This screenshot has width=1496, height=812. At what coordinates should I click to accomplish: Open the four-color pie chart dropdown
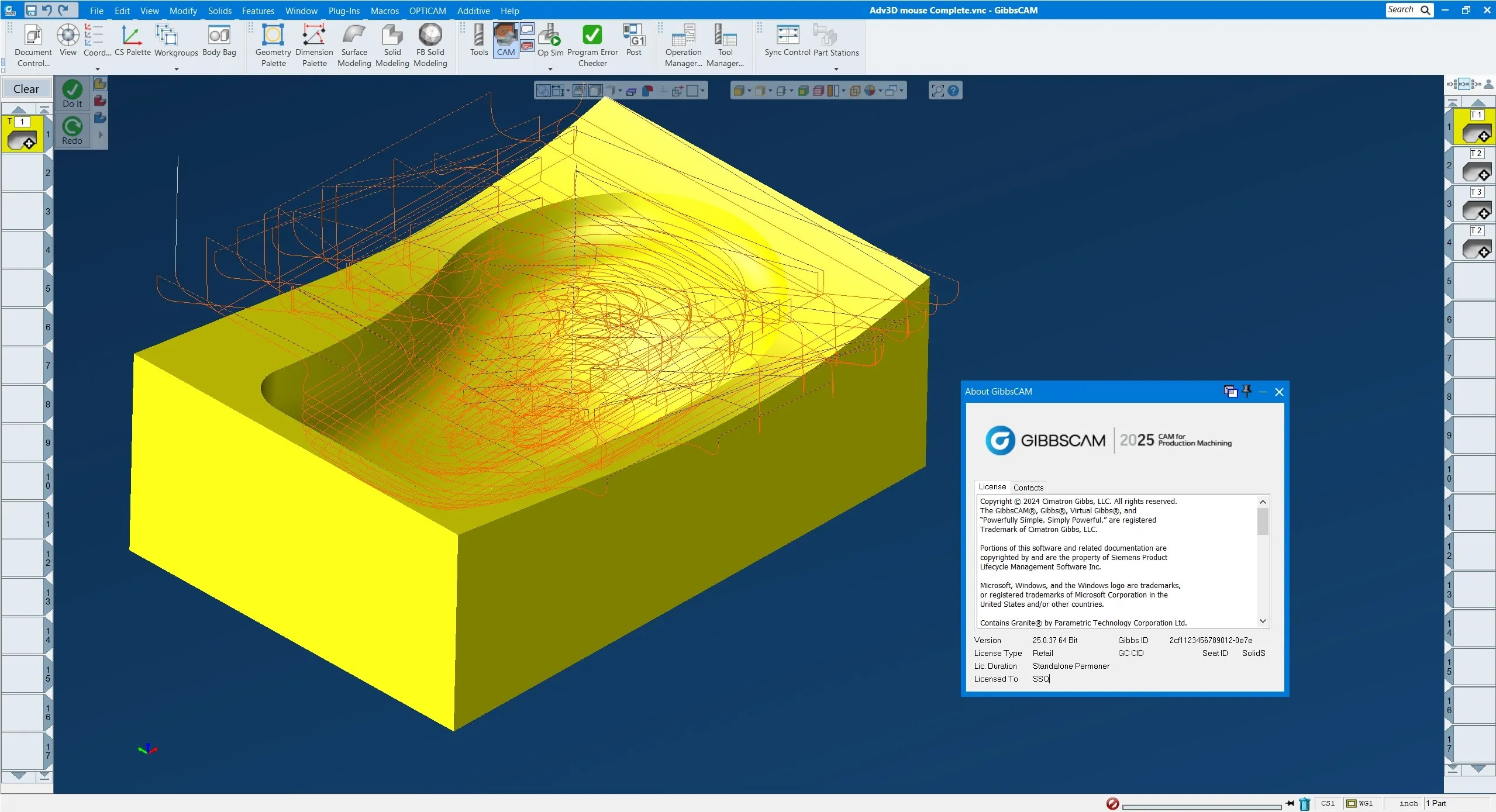tap(881, 91)
